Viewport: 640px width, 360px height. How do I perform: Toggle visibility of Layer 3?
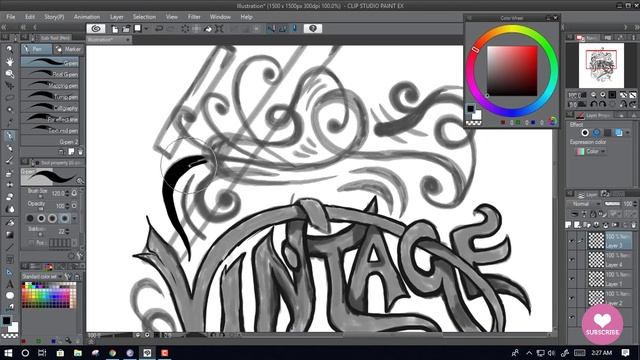[572, 241]
